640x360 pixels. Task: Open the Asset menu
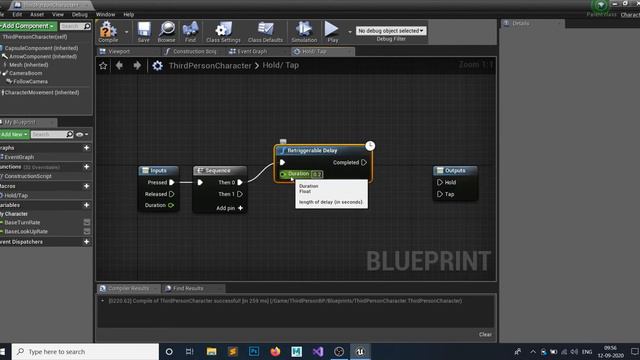tap(37, 14)
